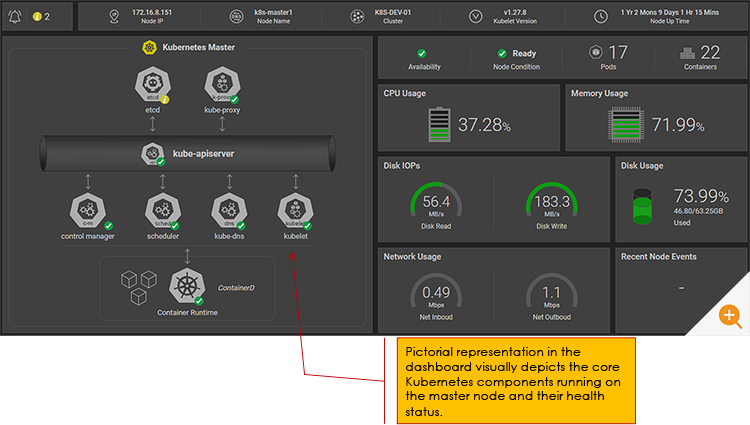This screenshot has width=750, height=425.
Task: Click the orange magnify zoom button
Action: tap(729, 316)
